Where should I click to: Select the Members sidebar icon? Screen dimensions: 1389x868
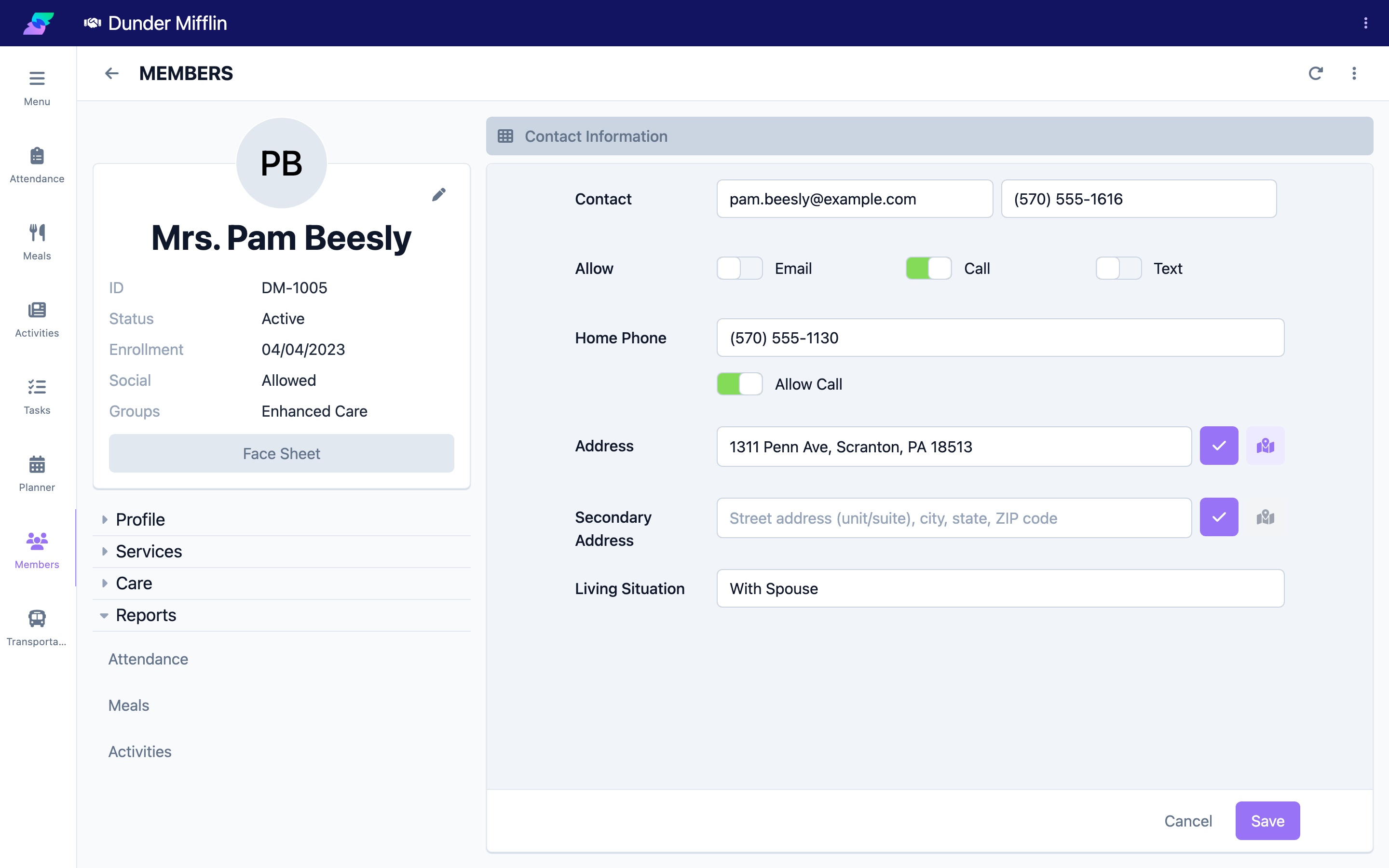click(x=37, y=541)
